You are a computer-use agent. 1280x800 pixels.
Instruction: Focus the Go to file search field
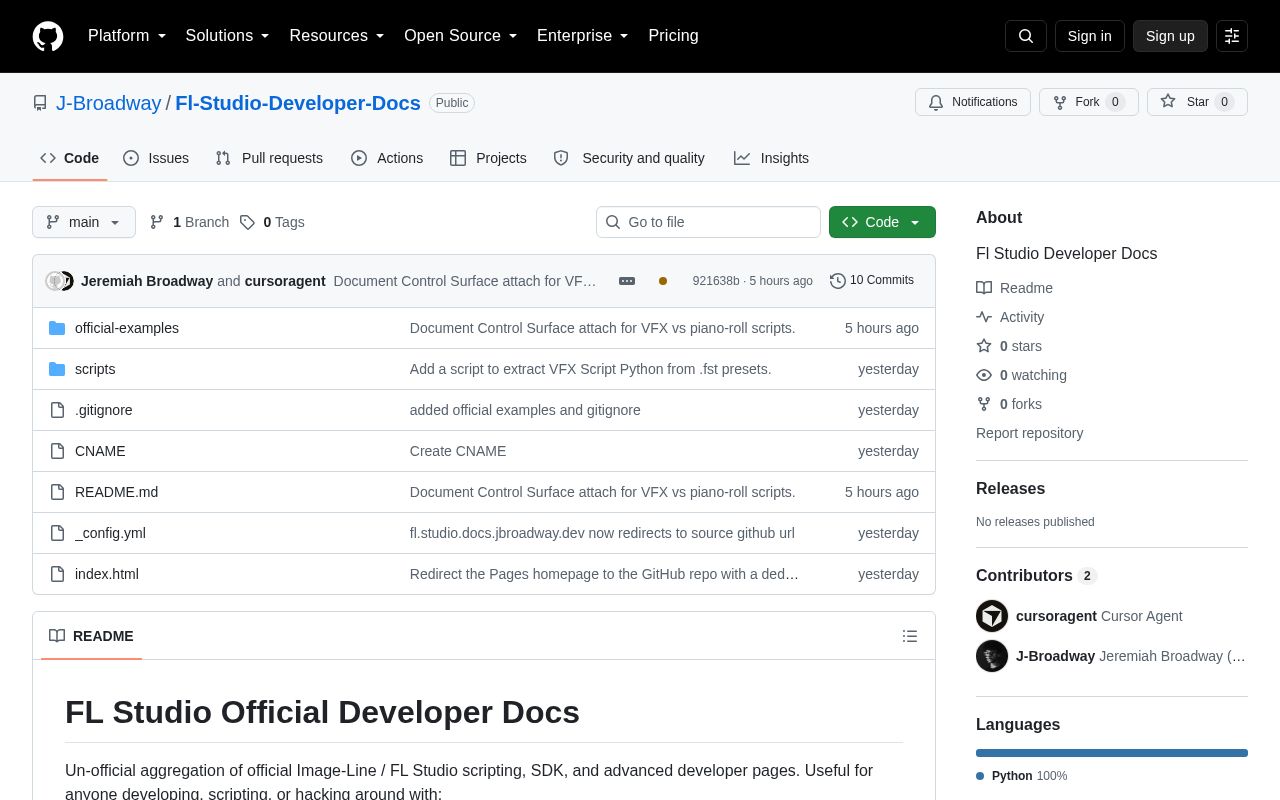[x=708, y=222]
